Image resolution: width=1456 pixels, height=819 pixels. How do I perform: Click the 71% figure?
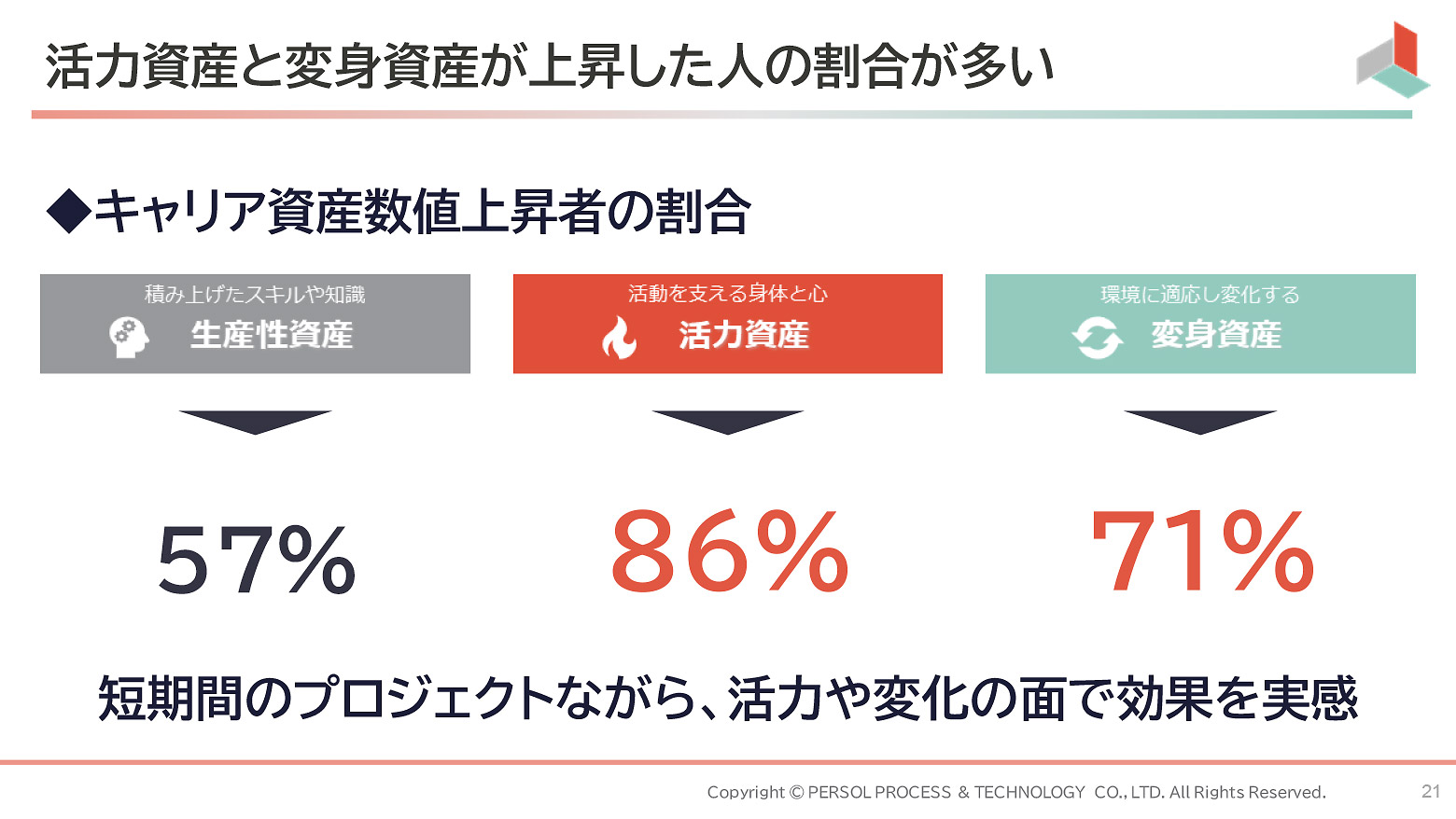click(x=1202, y=552)
